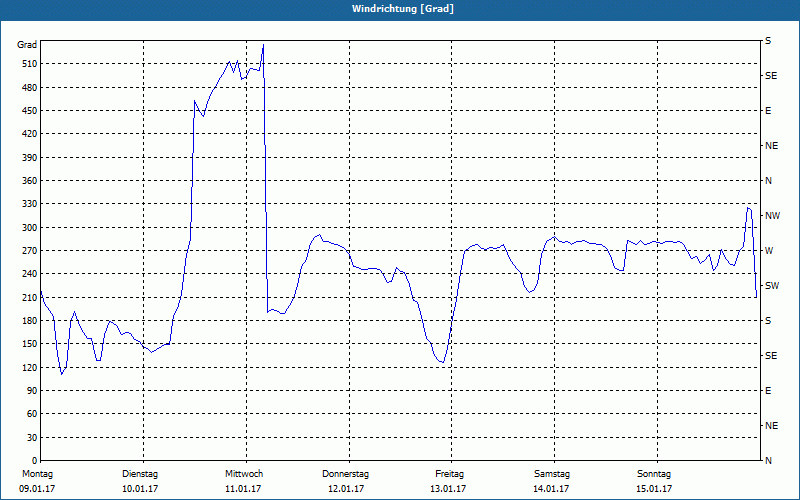800x500 pixels.
Task: Click the "Samstag" day label
Action: coord(552,474)
